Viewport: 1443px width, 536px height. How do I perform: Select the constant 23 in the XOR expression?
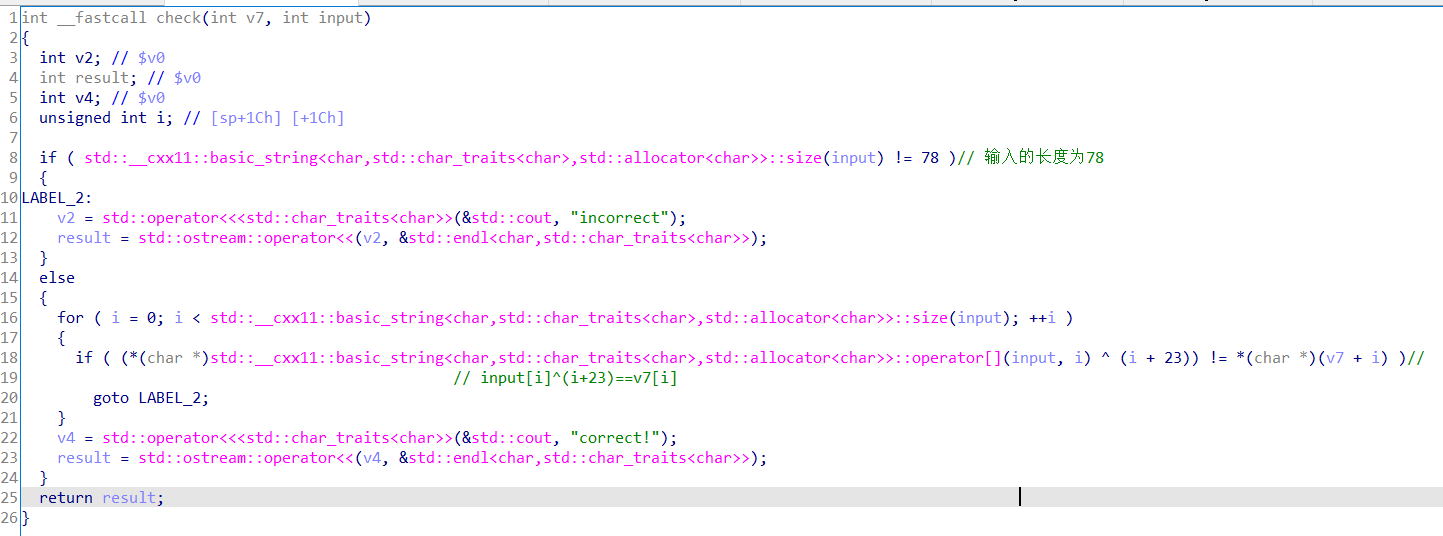click(1174, 358)
